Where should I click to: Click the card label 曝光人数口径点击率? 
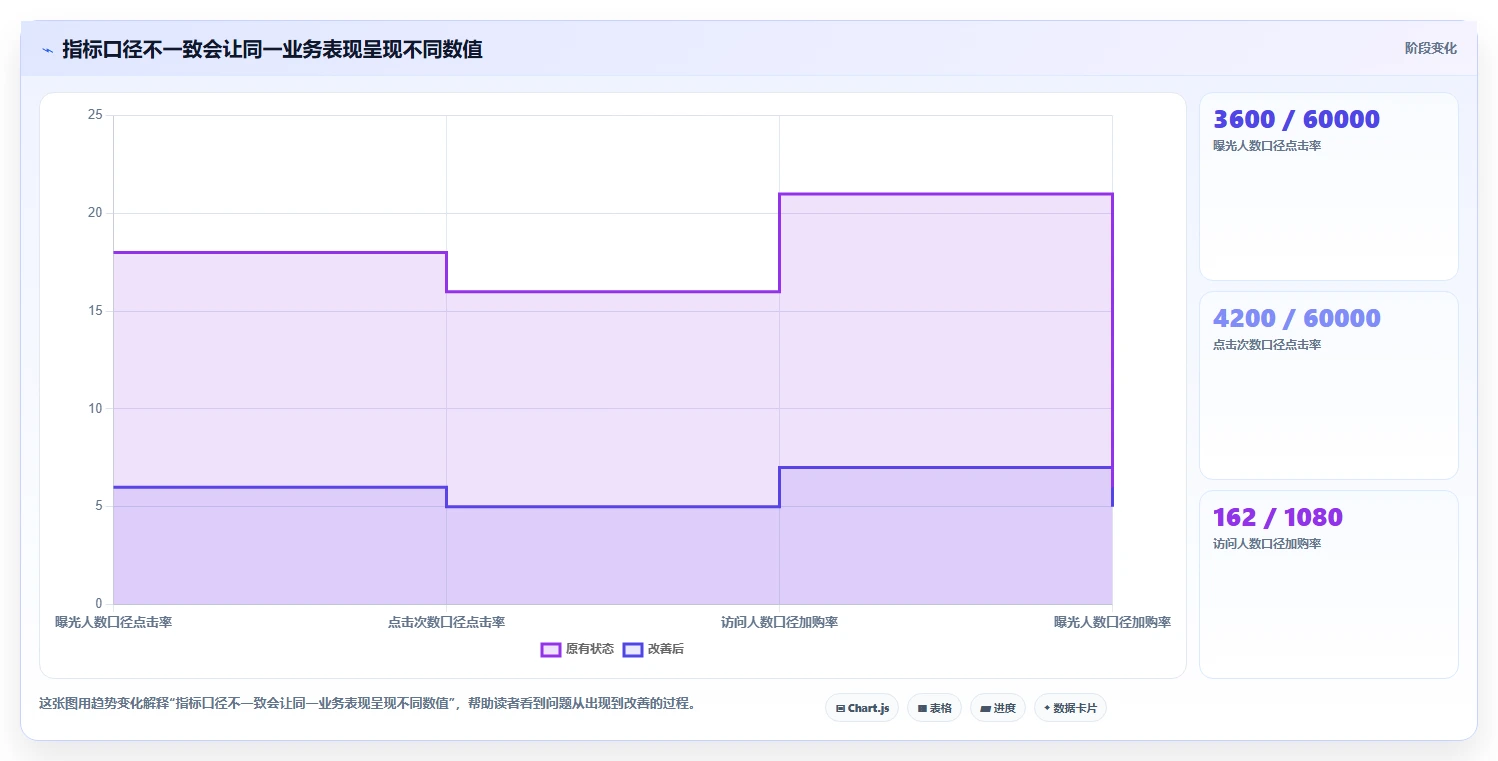(x=1267, y=146)
